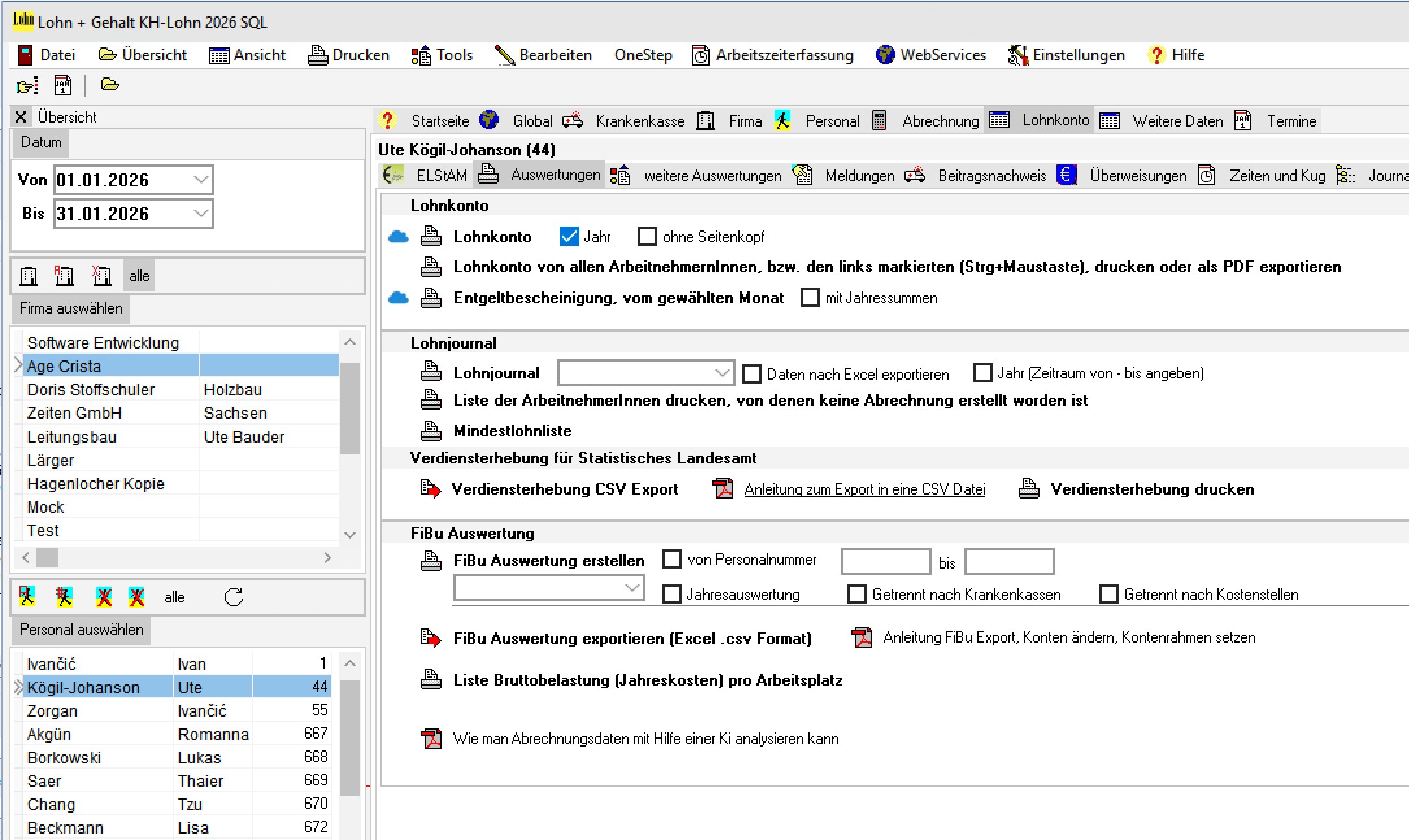Click the open folder icon in the toolbar
The width and height of the screenshot is (1409, 840).
(110, 85)
